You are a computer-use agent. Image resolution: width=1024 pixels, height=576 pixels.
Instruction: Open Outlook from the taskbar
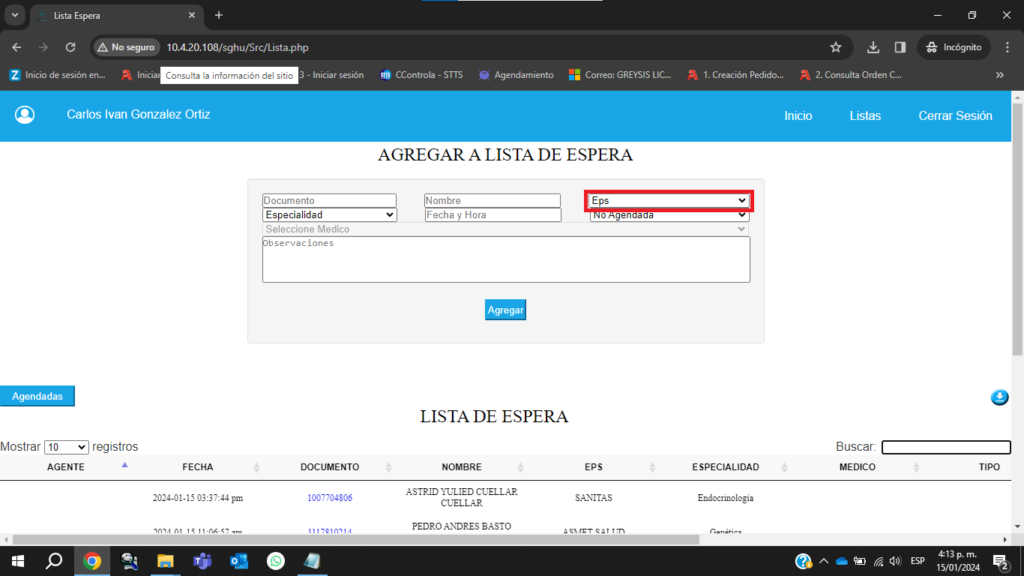239,561
